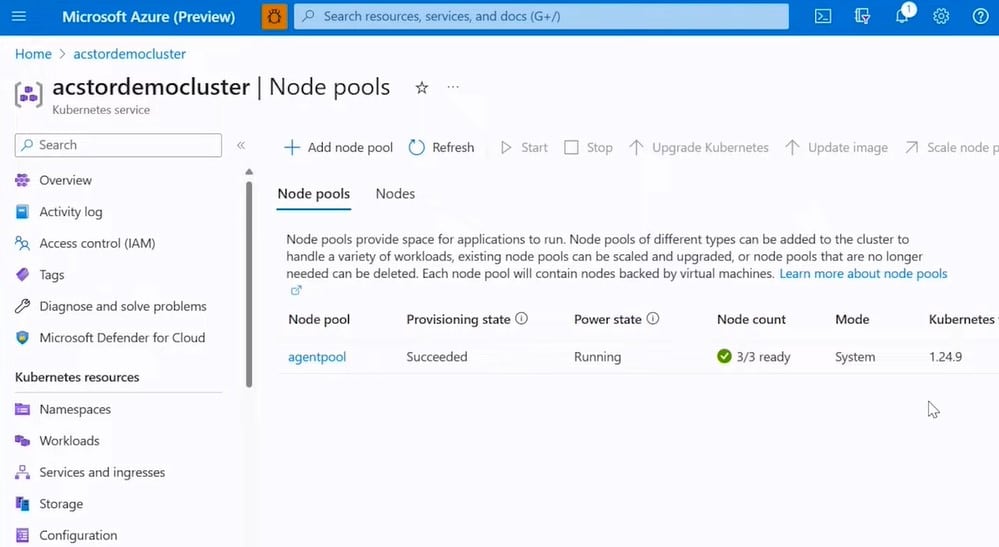This screenshot has width=999, height=547.
Task: Click the Services and ingresses icon
Action: pyautogui.click(x=22, y=472)
